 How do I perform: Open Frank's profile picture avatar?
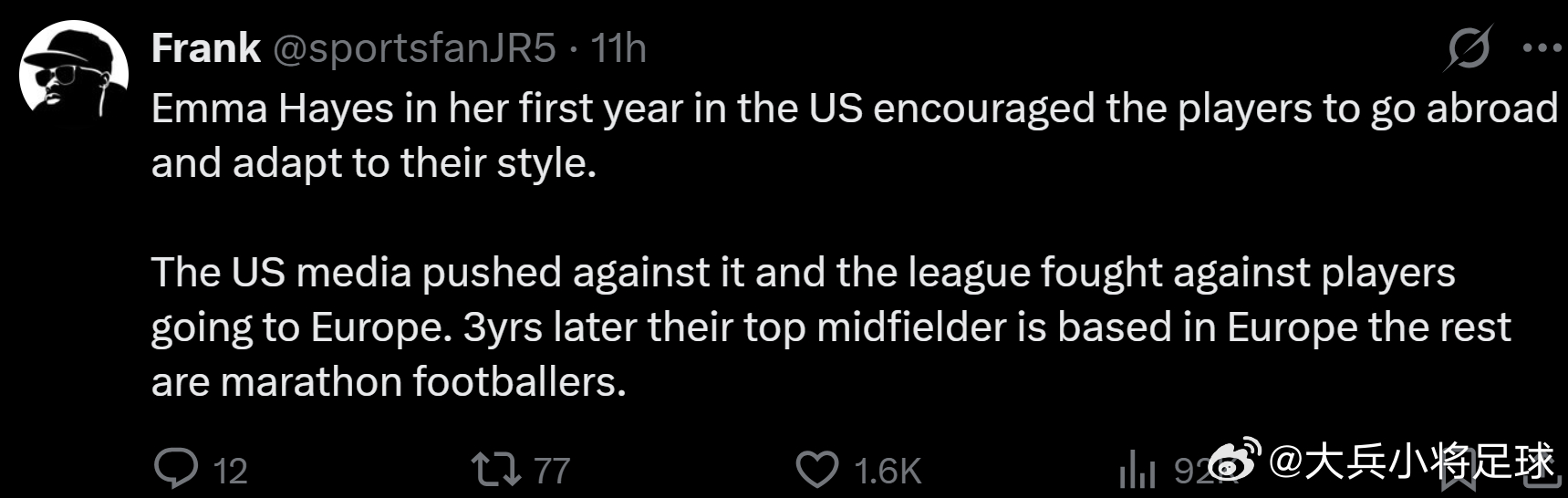pos(74,74)
